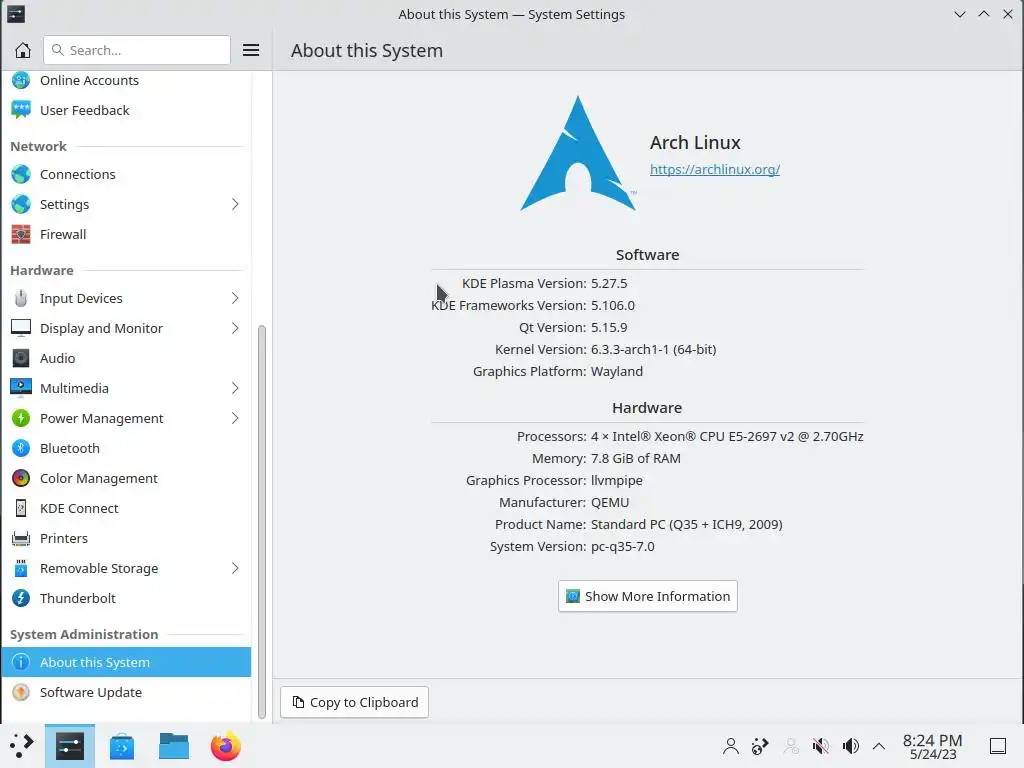Screen dimensions: 1024x768
Task: Open Thunderbolt settings
Action: tap(126, 599)
